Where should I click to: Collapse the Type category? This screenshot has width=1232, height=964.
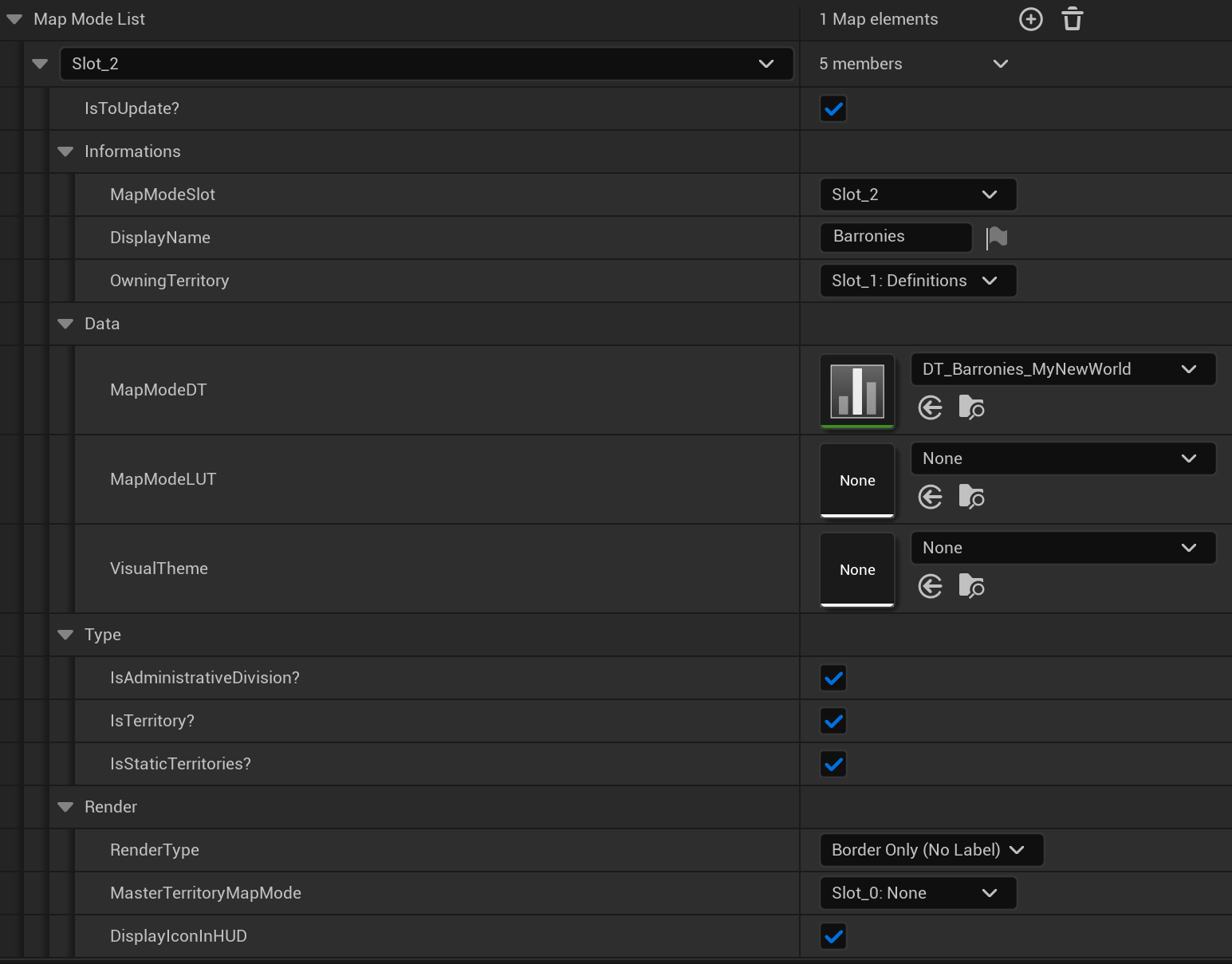[x=65, y=635]
